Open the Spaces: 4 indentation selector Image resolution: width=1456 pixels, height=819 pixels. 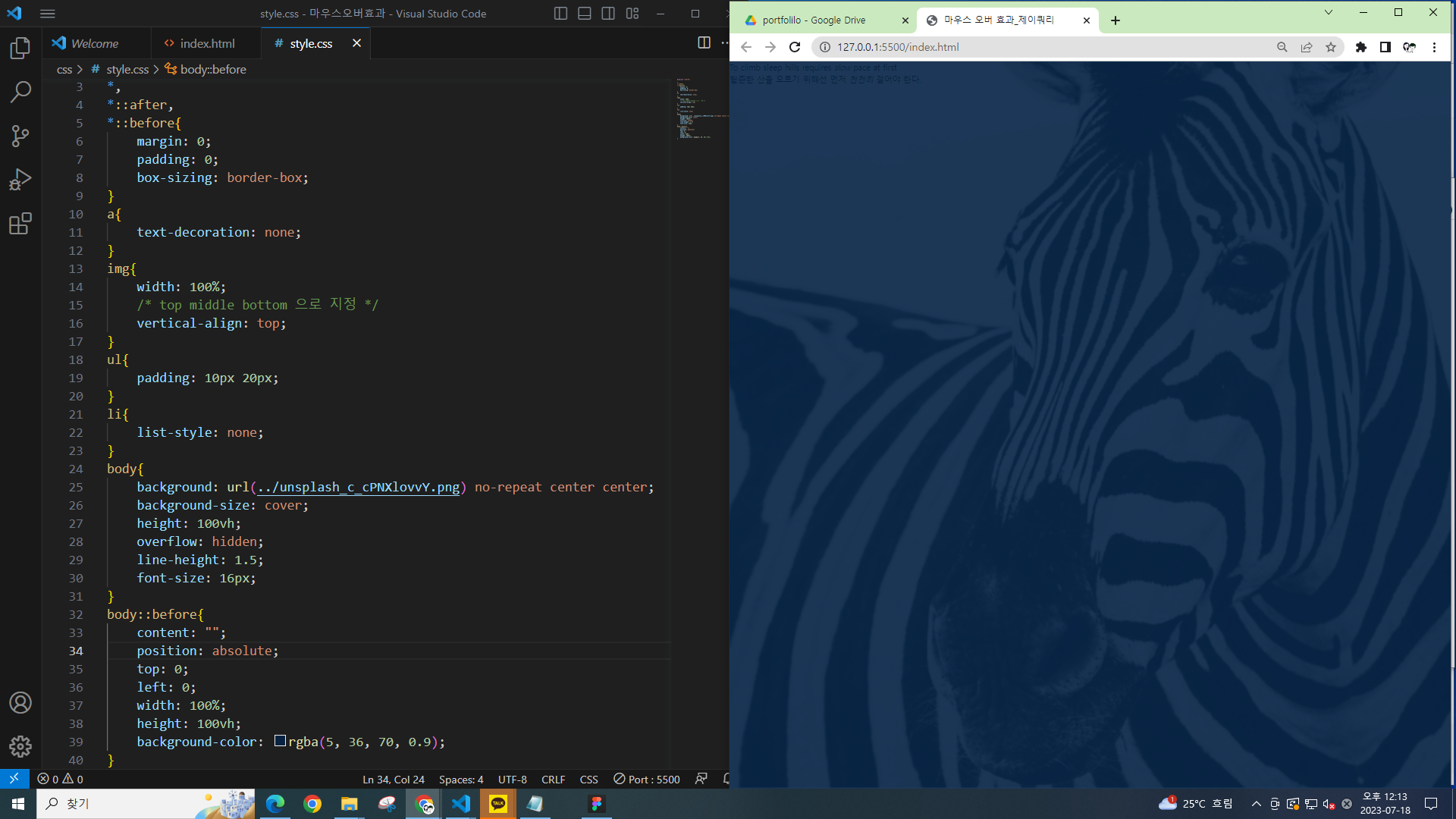[460, 779]
